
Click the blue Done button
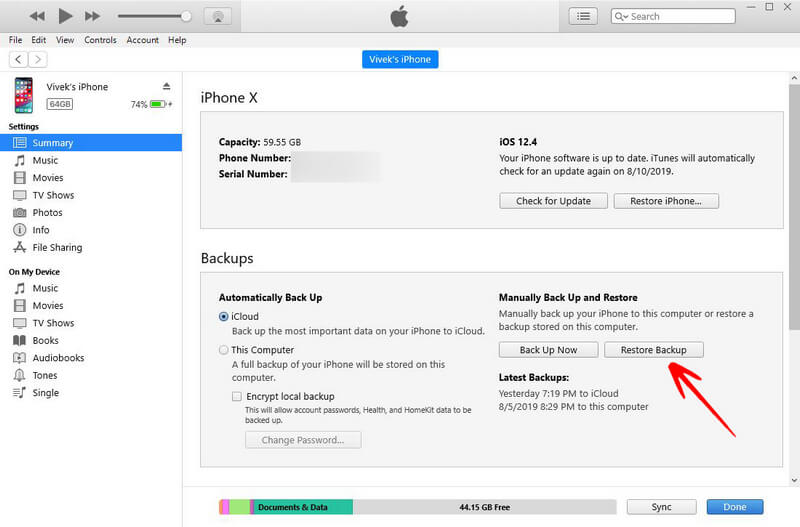click(735, 507)
